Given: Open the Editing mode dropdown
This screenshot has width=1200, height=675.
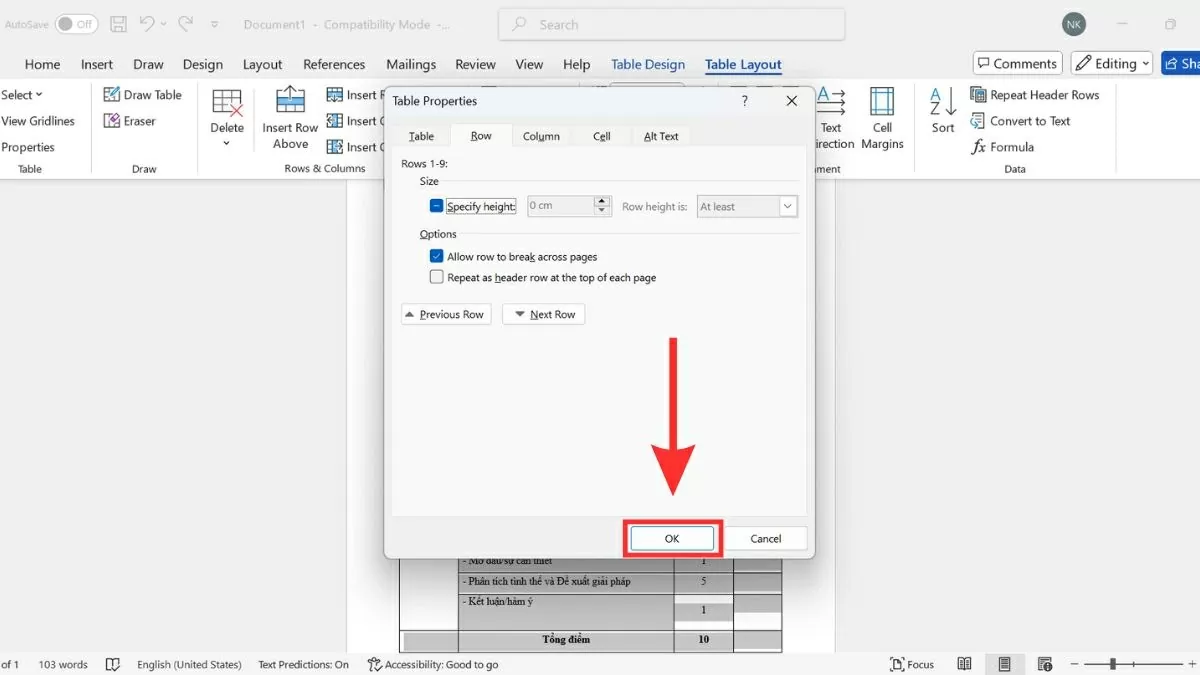Looking at the screenshot, I should 1112,63.
